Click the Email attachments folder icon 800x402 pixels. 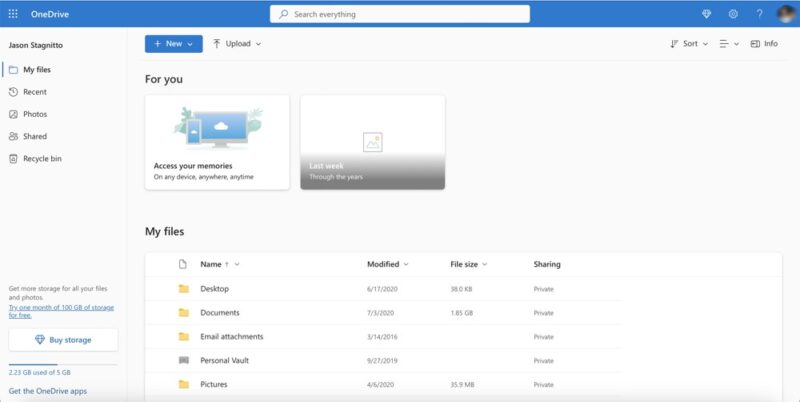click(184, 337)
